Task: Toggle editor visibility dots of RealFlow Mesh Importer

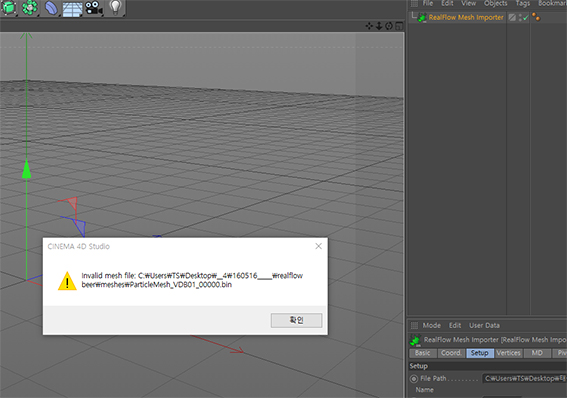Action: click(520, 17)
